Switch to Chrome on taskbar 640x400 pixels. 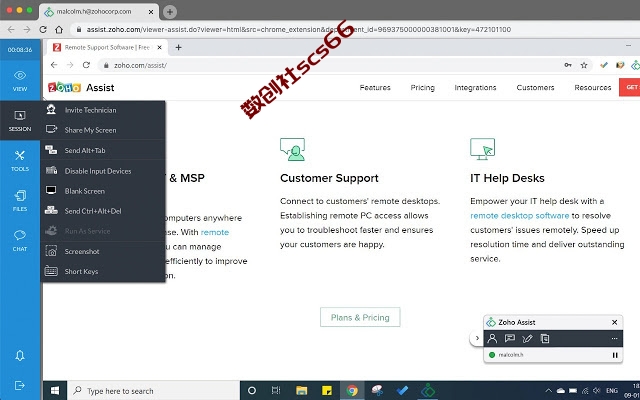tap(352, 391)
